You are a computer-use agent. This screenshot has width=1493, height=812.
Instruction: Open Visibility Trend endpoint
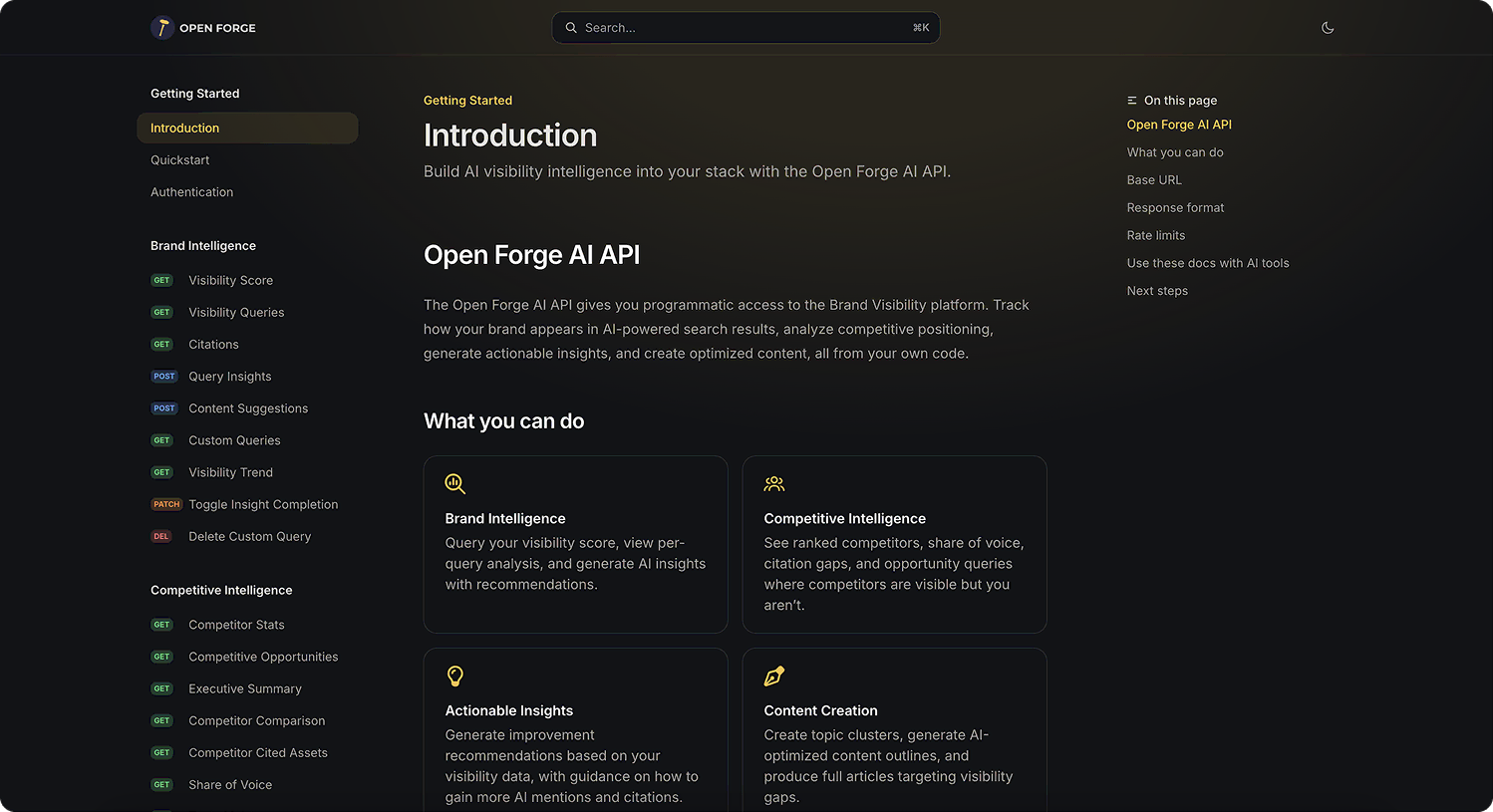coord(230,472)
